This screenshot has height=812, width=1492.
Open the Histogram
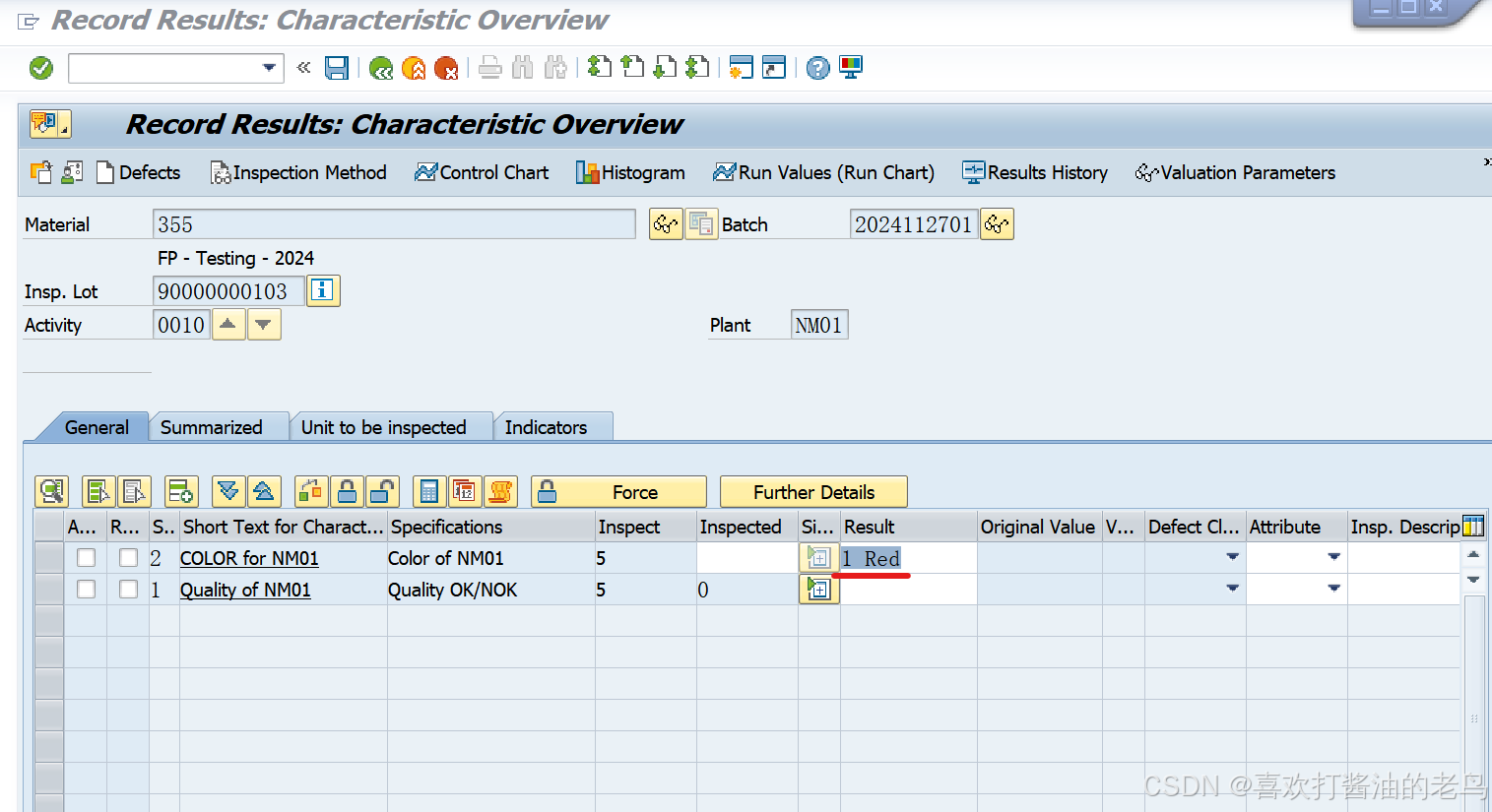pyautogui.click(x=630, y=172)
